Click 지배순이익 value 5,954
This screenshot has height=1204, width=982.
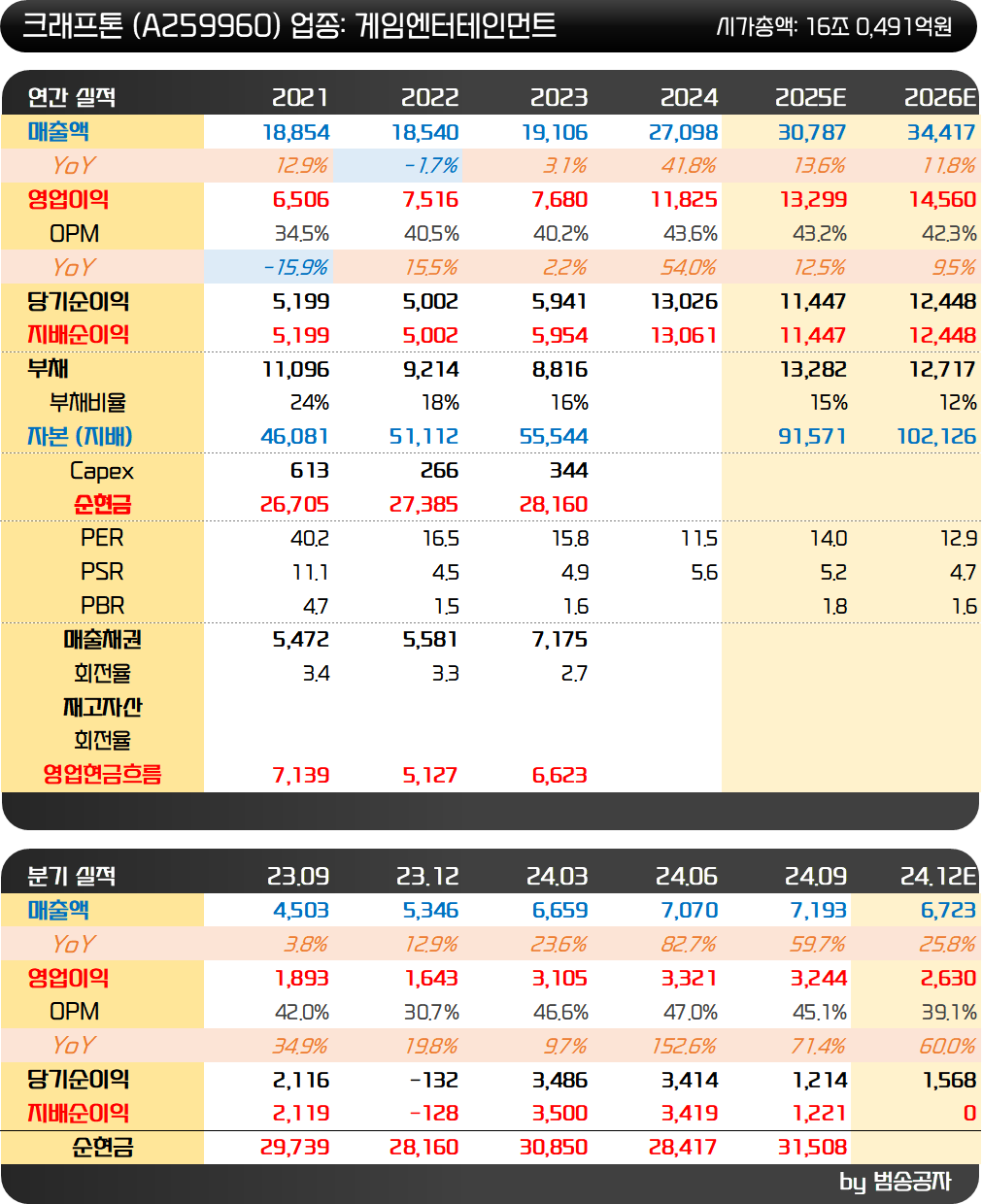[559, 336]
